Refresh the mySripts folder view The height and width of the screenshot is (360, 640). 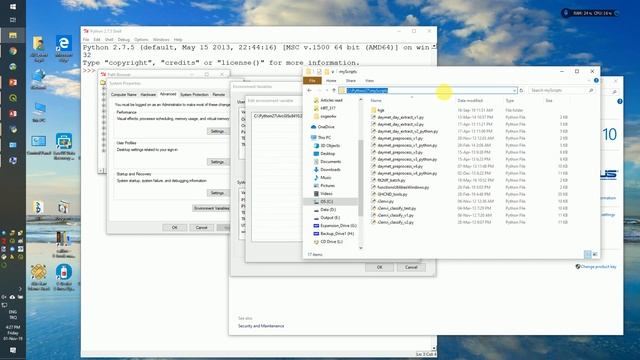point(521,90)
